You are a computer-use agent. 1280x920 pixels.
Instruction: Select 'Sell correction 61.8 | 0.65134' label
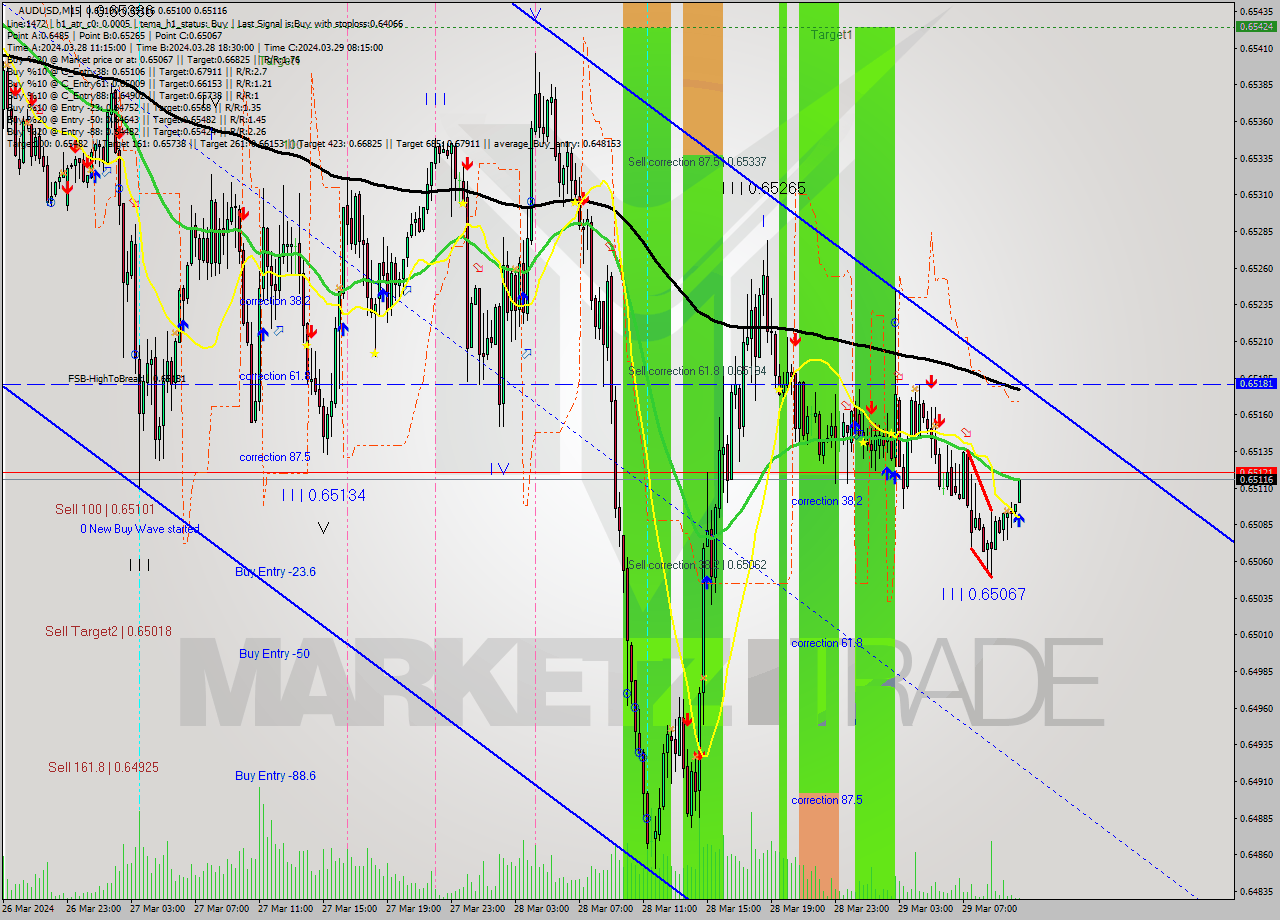tap(697, 371)
